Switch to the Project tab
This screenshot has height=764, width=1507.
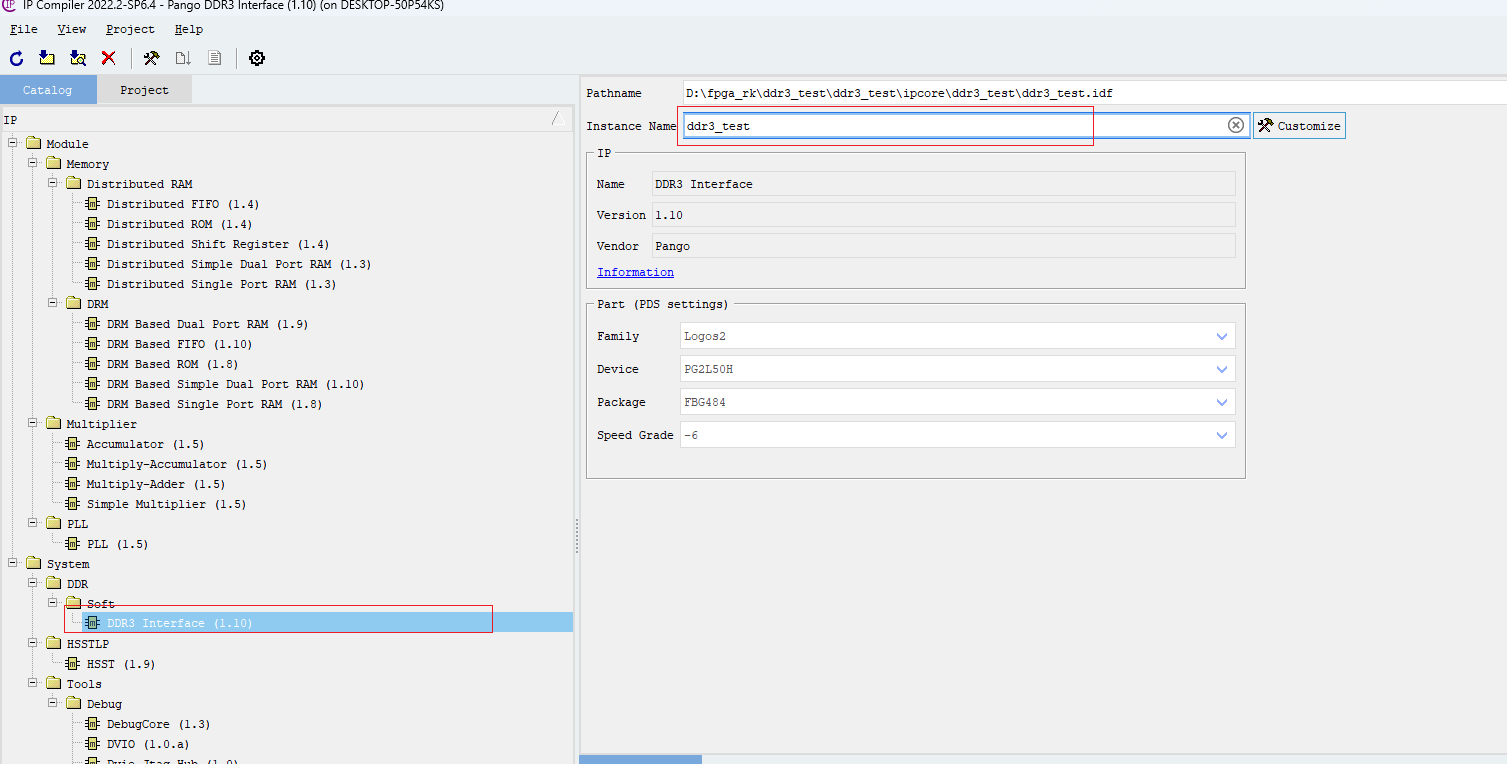click(143, 89)
